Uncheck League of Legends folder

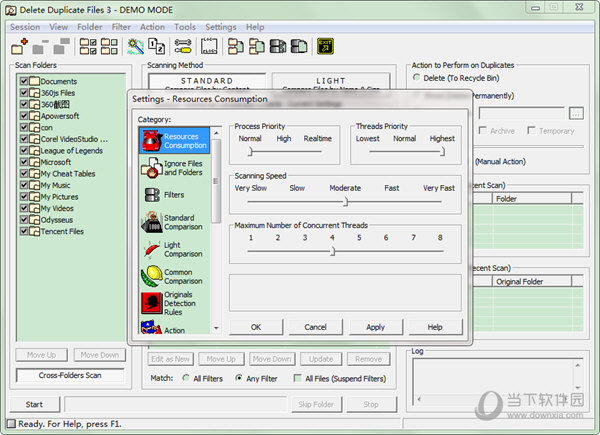pos(24,150)
